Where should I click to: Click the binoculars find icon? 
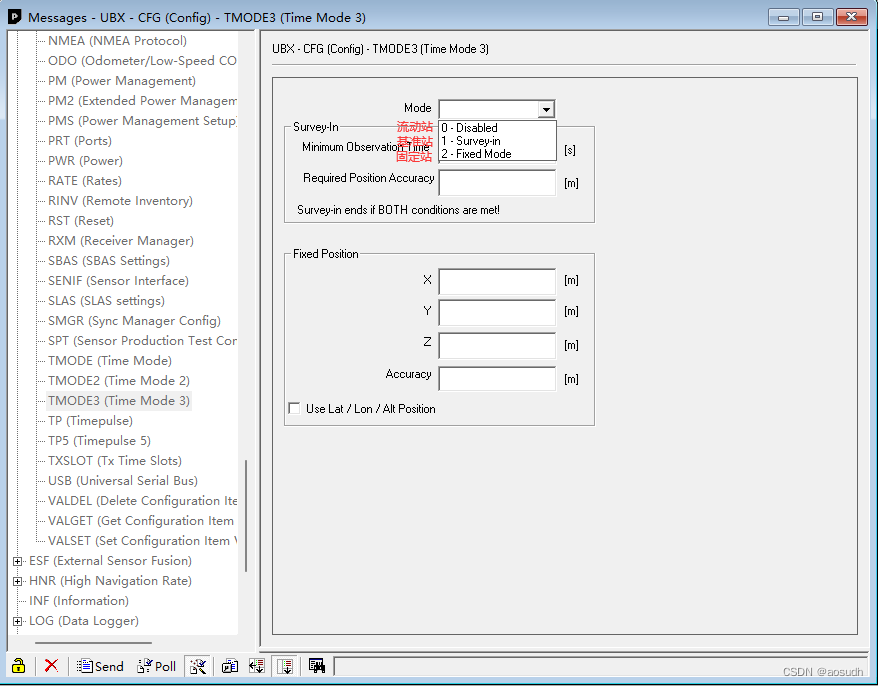pos(316,666)
